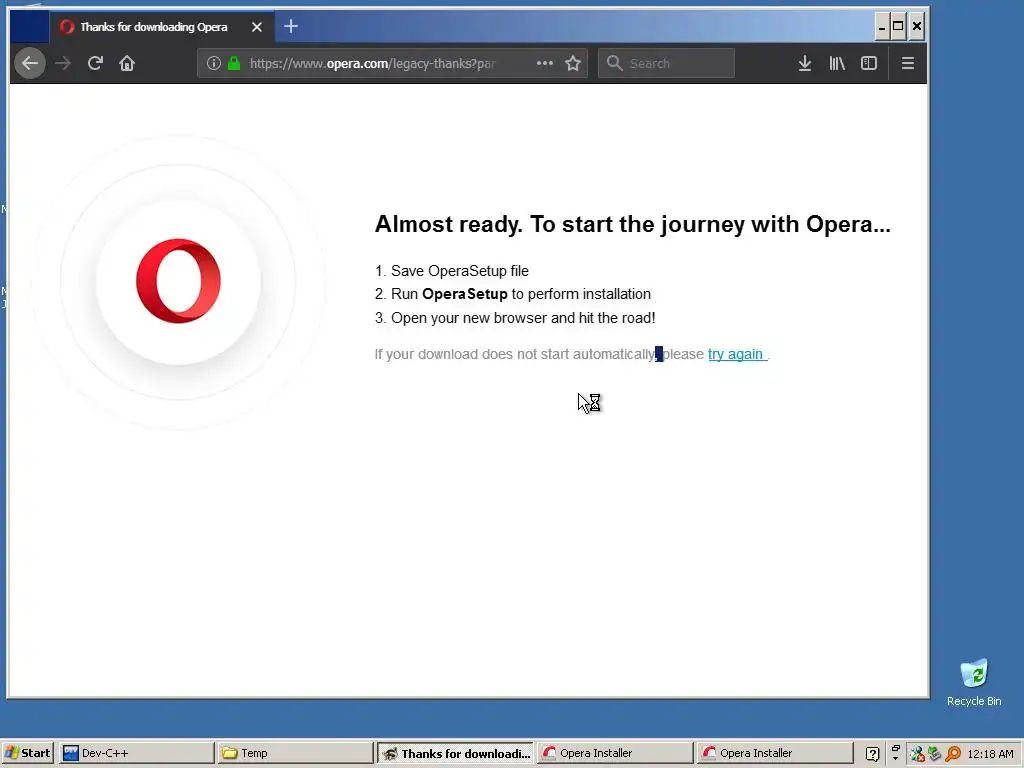Click the Almost ready heading text

(632, 224)
